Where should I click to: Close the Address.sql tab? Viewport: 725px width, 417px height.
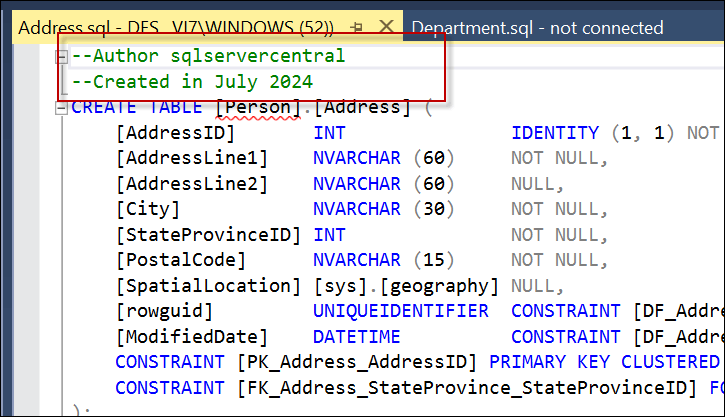387,27
